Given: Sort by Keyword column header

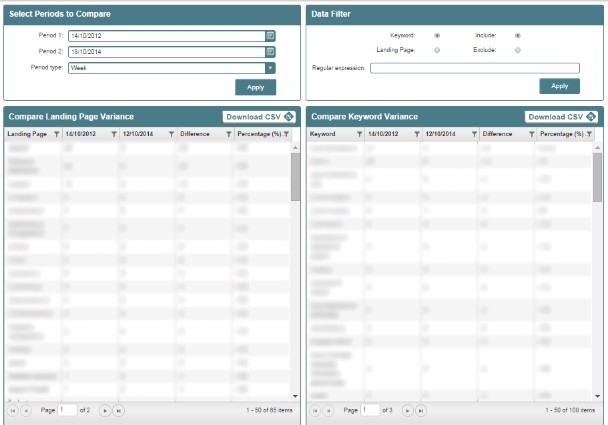Looking at the screenshot, I should click(x=323, y=134).
